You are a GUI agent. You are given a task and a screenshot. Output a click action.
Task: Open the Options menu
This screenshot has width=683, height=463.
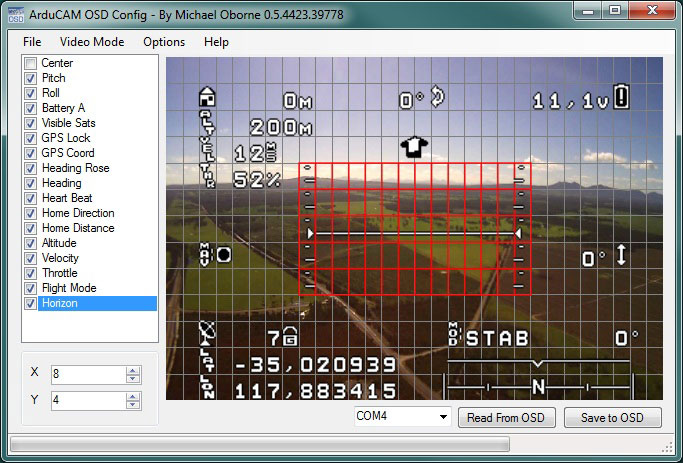click(164, 42)
